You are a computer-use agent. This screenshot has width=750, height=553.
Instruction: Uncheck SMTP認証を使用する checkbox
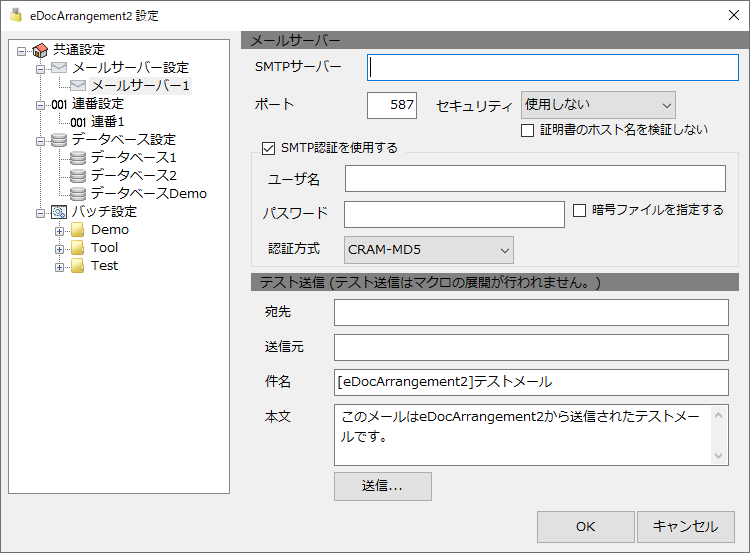(x=268, y=148)
